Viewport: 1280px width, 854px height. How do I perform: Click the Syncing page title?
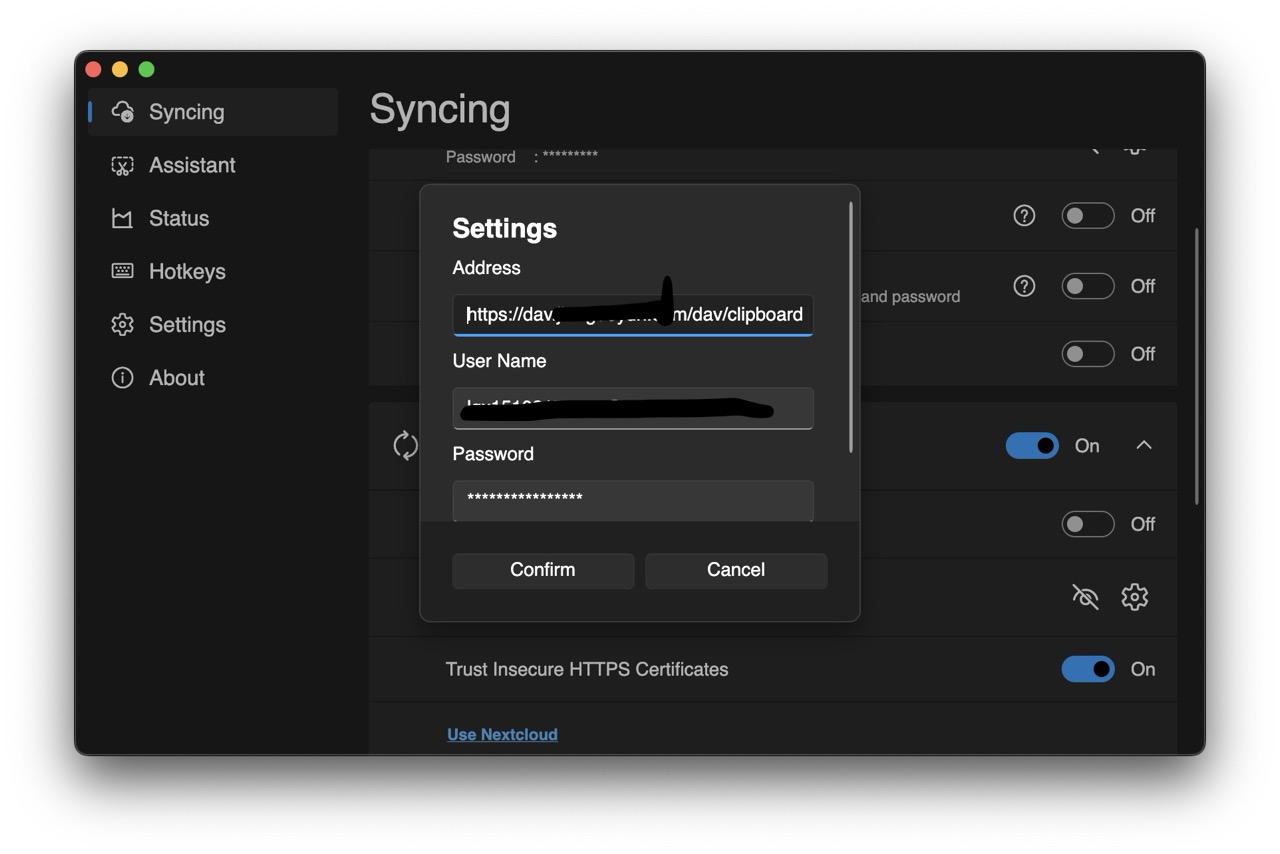pos(440,110)
